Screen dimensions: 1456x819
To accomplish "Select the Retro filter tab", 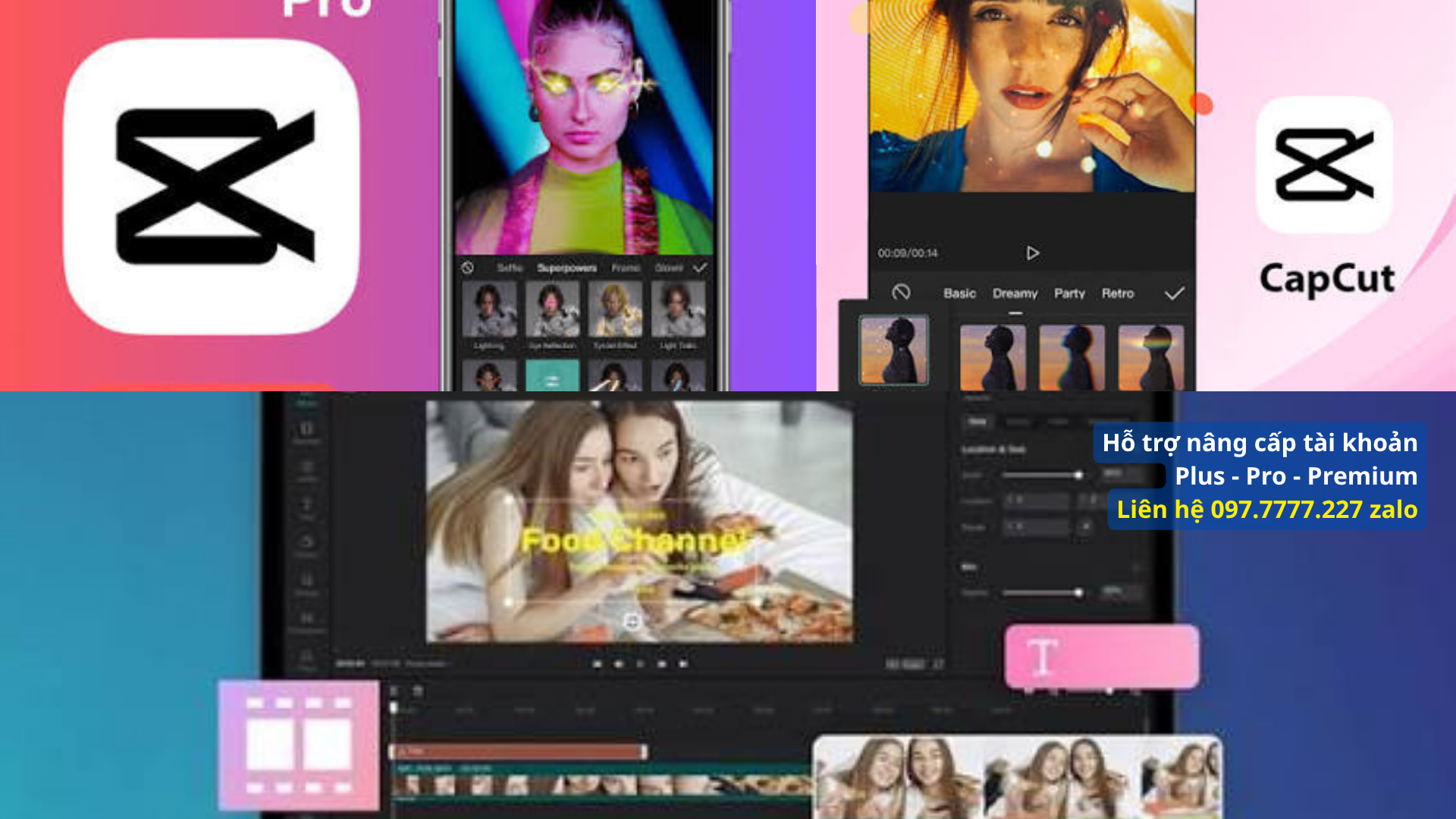I will tap(1118, 293).
